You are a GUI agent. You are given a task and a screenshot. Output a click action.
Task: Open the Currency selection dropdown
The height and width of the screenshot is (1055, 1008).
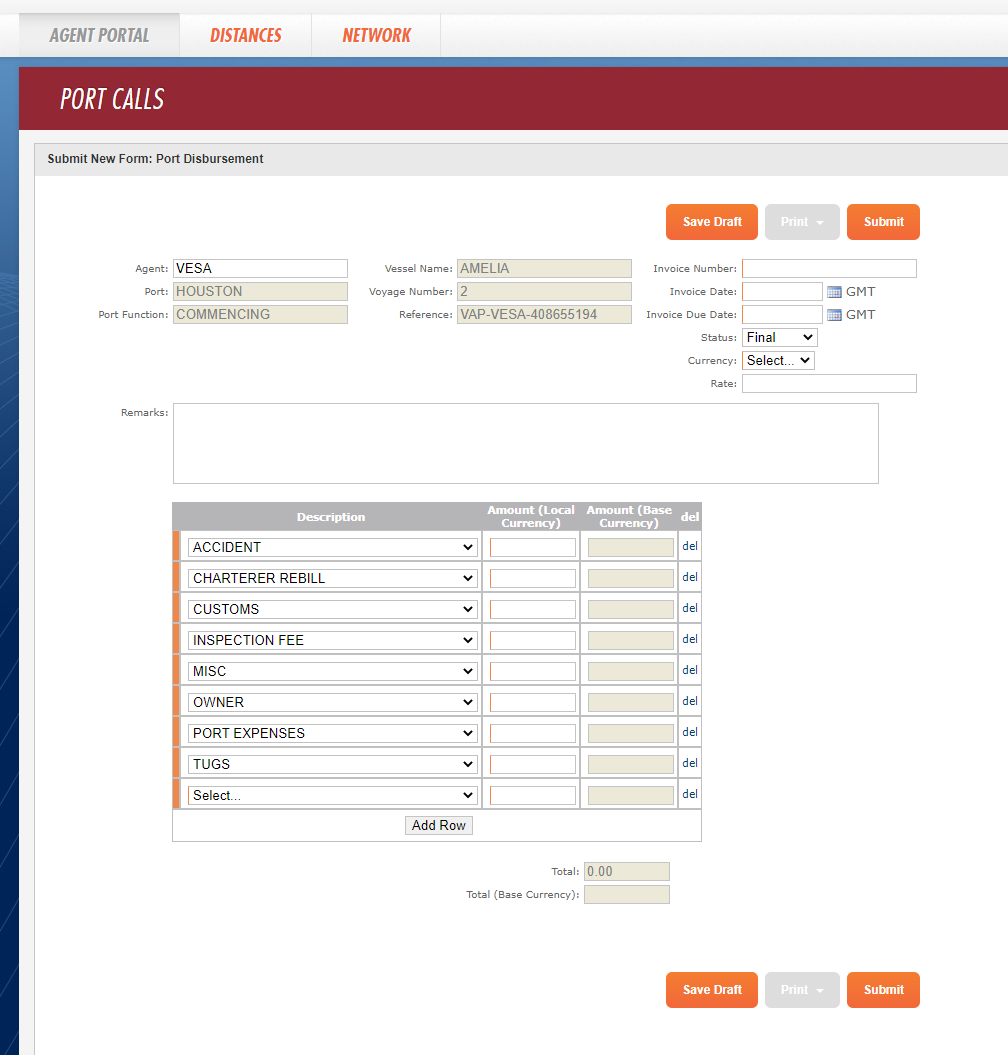[x=777, y=360]
